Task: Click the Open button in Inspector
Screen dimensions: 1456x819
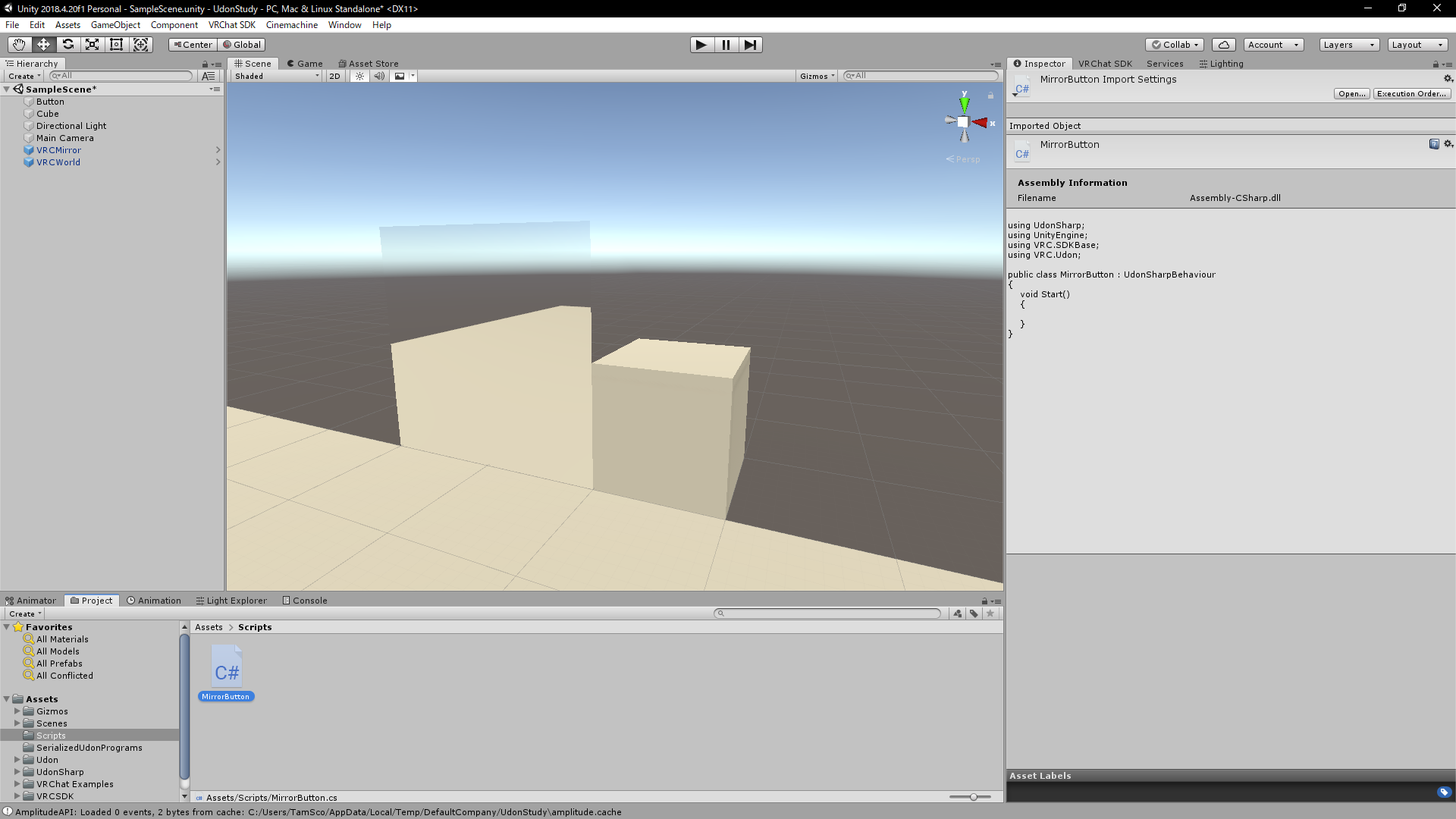Action: pyautogui.click(x=1351, y=94)
